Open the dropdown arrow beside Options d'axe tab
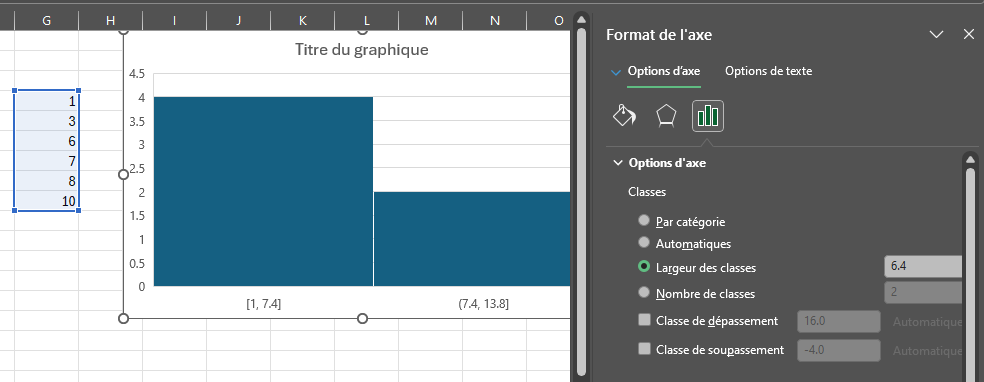 (x=616, y=72)
